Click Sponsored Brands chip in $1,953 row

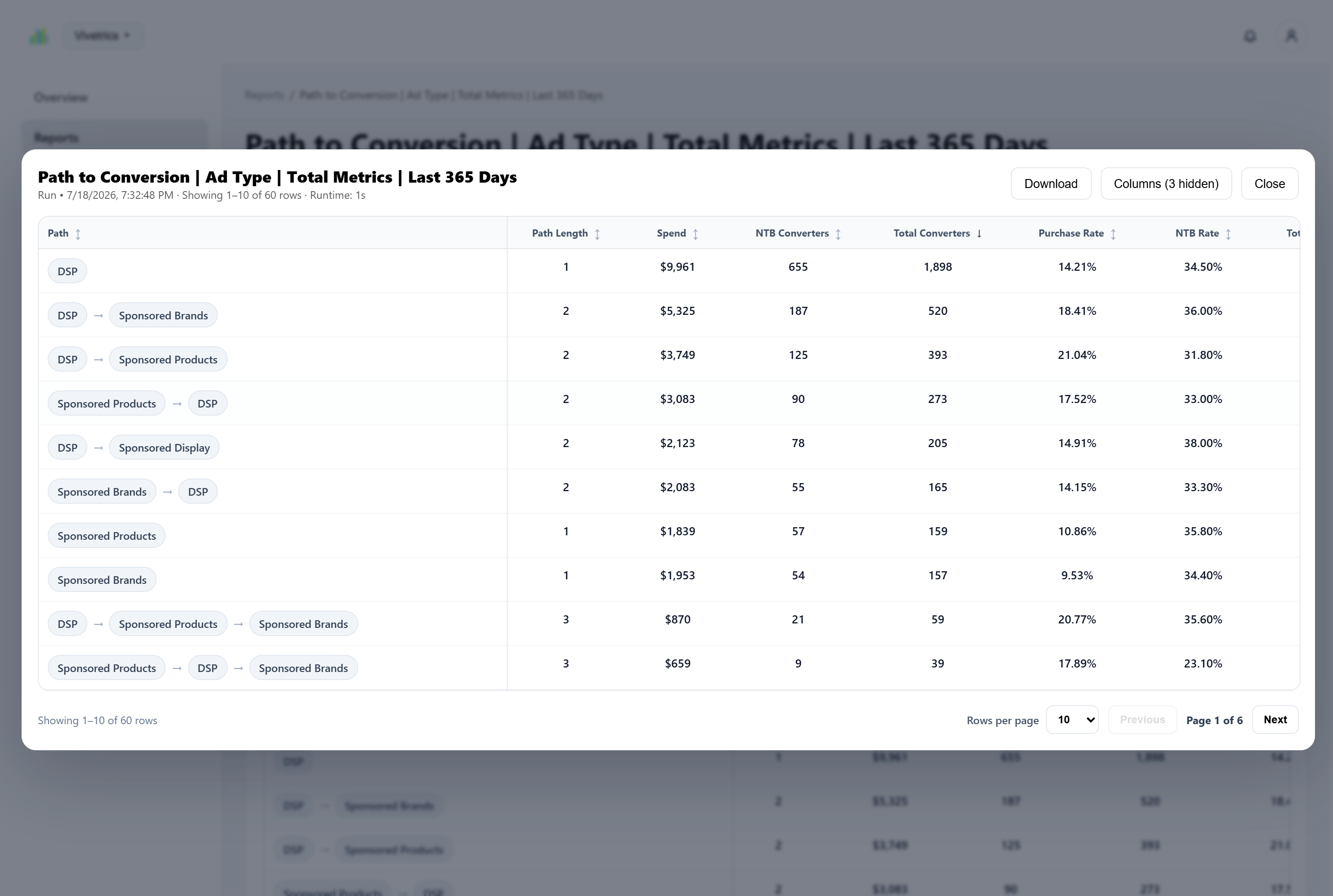(x=102, y=579)
